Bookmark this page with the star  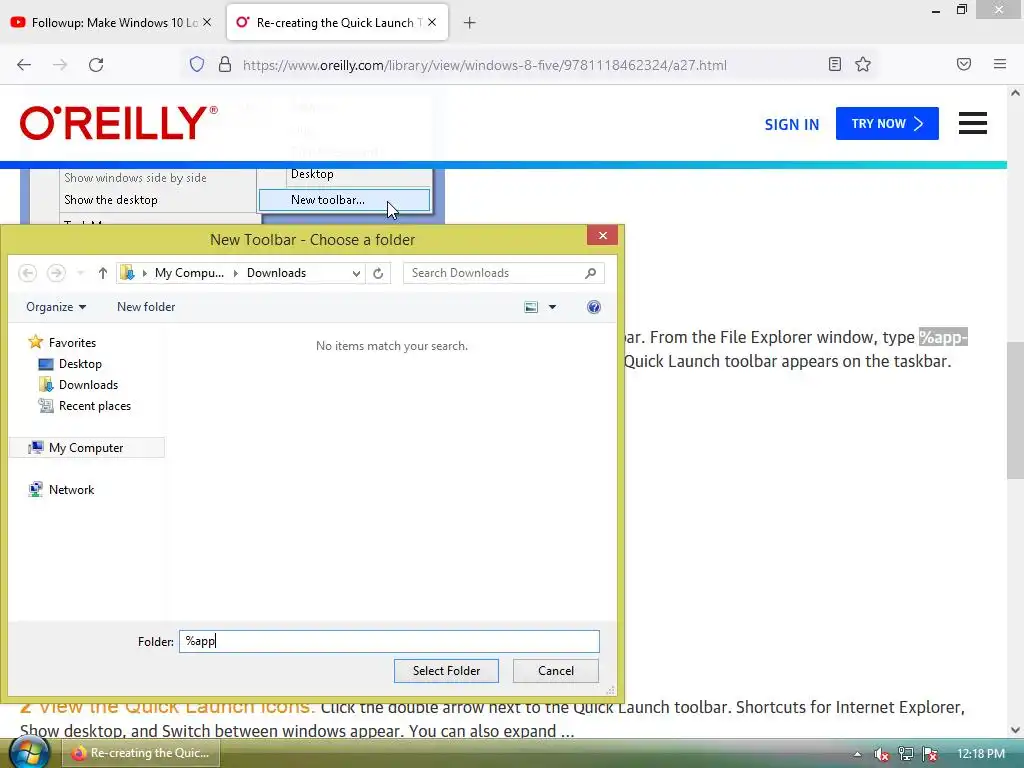pos(863,64)
